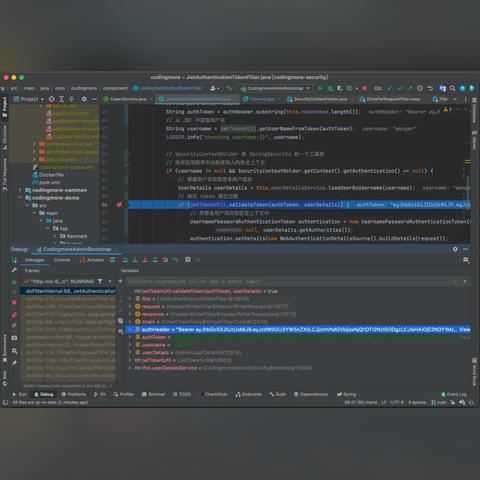Click View link on authHeader value
The height and width of the screenshot is (480, 480).
coord(465,330)
